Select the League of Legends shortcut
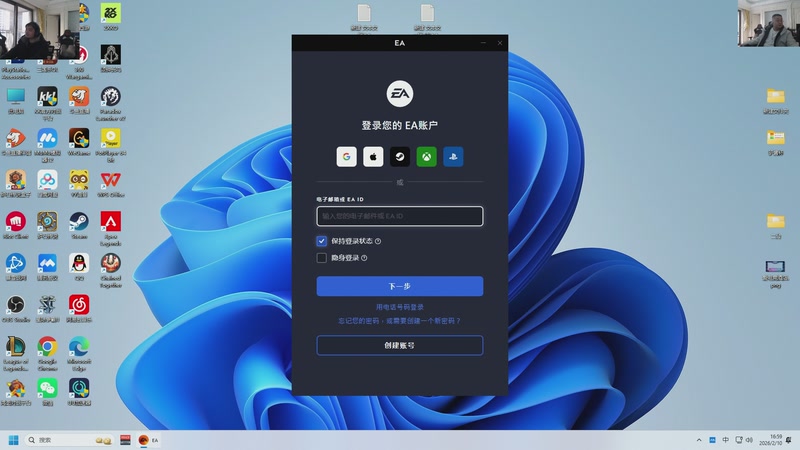This screenshot has width=800, height=450. click(x=16, y=354)
